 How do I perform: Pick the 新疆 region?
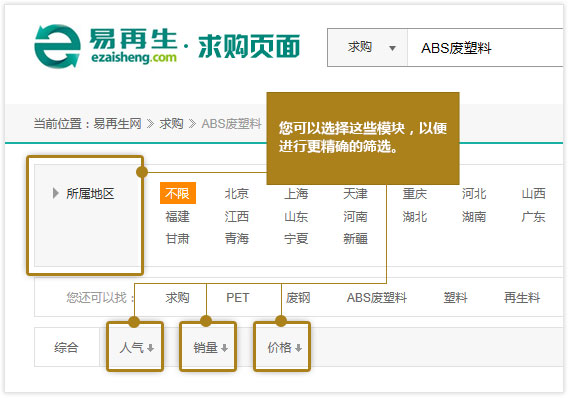point(355,239)
